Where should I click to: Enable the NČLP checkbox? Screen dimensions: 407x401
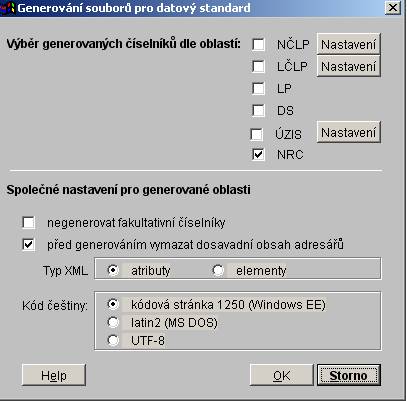coord(258,44)
